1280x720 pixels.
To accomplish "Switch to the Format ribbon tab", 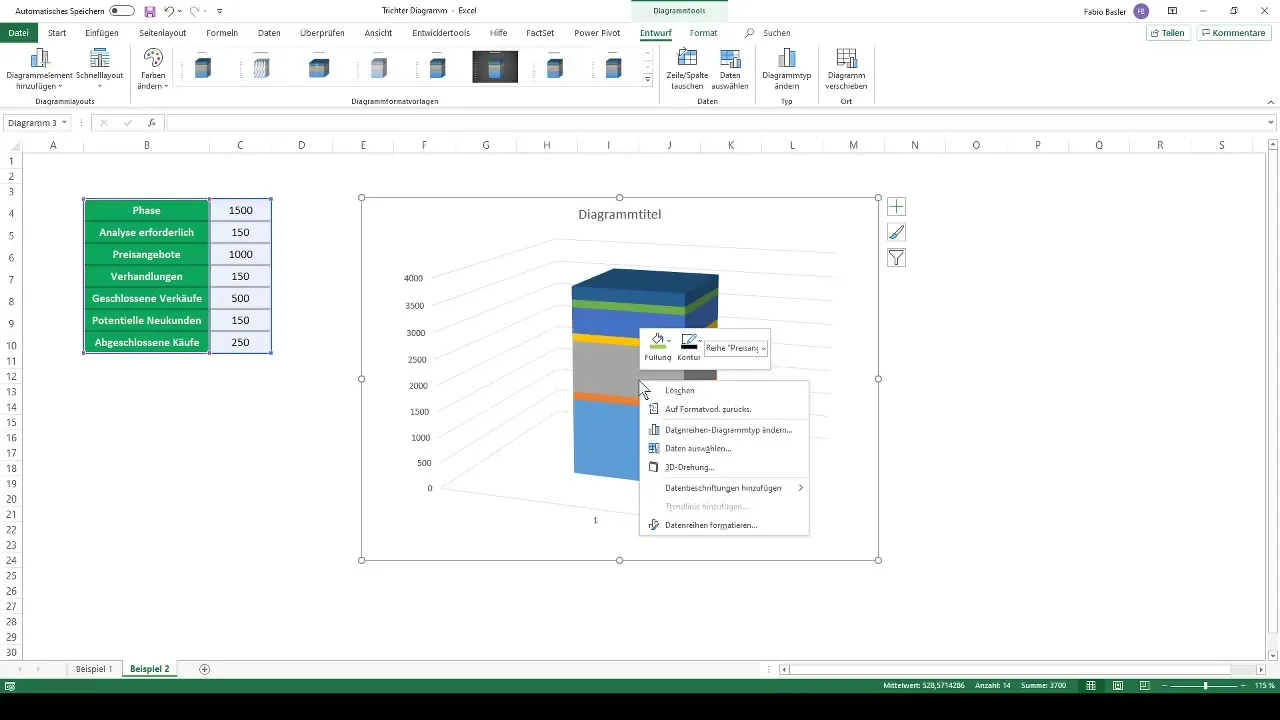I will tap(703, 33).
